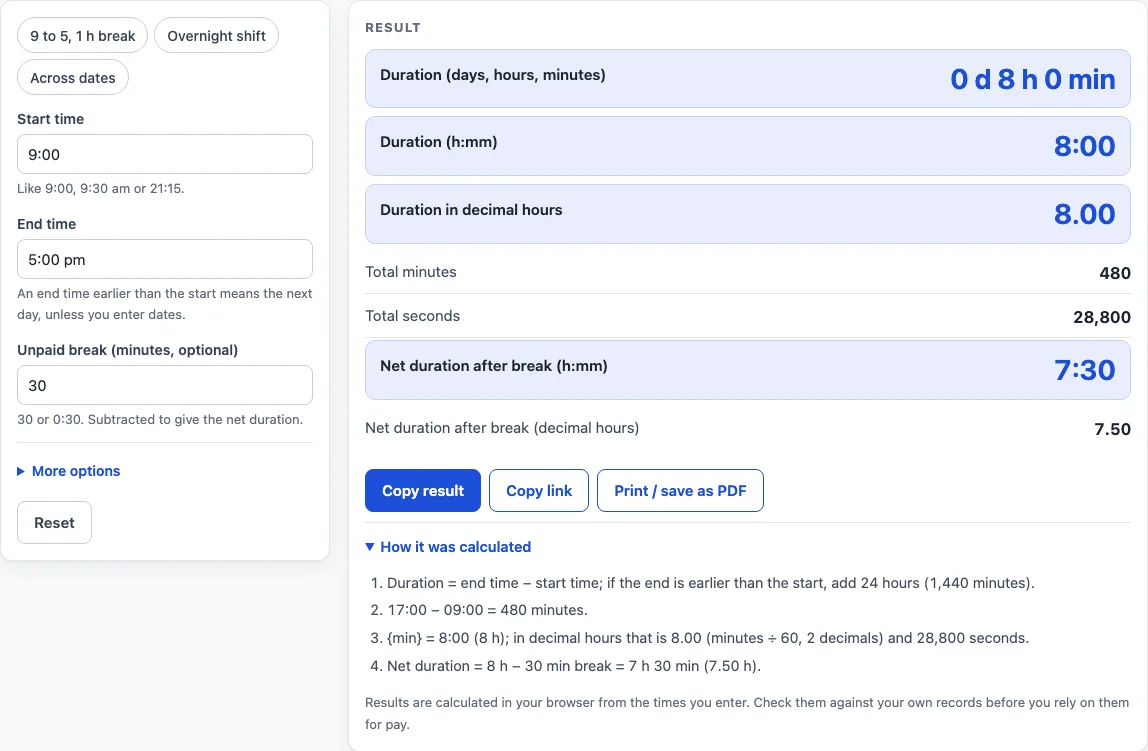Select the 7.50 net decimal hours value
This screenshot has height=751, width=1148.
point(1112,429)
